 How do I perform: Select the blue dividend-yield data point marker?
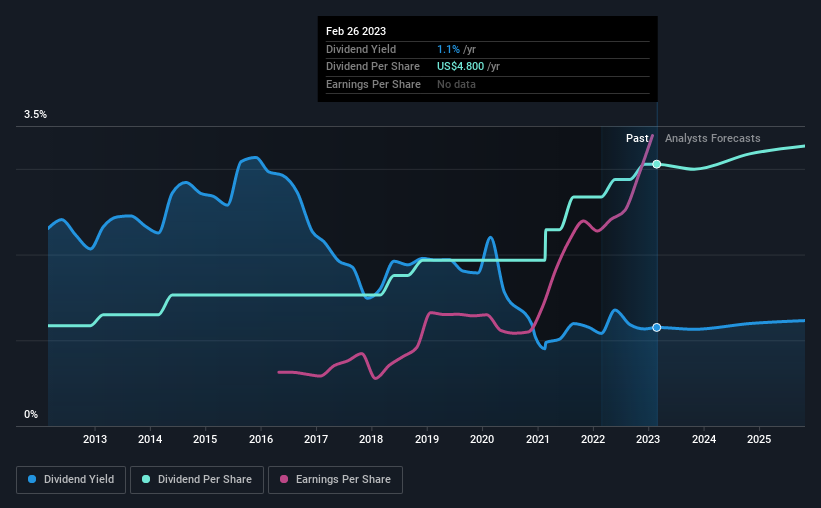point(657,327)
